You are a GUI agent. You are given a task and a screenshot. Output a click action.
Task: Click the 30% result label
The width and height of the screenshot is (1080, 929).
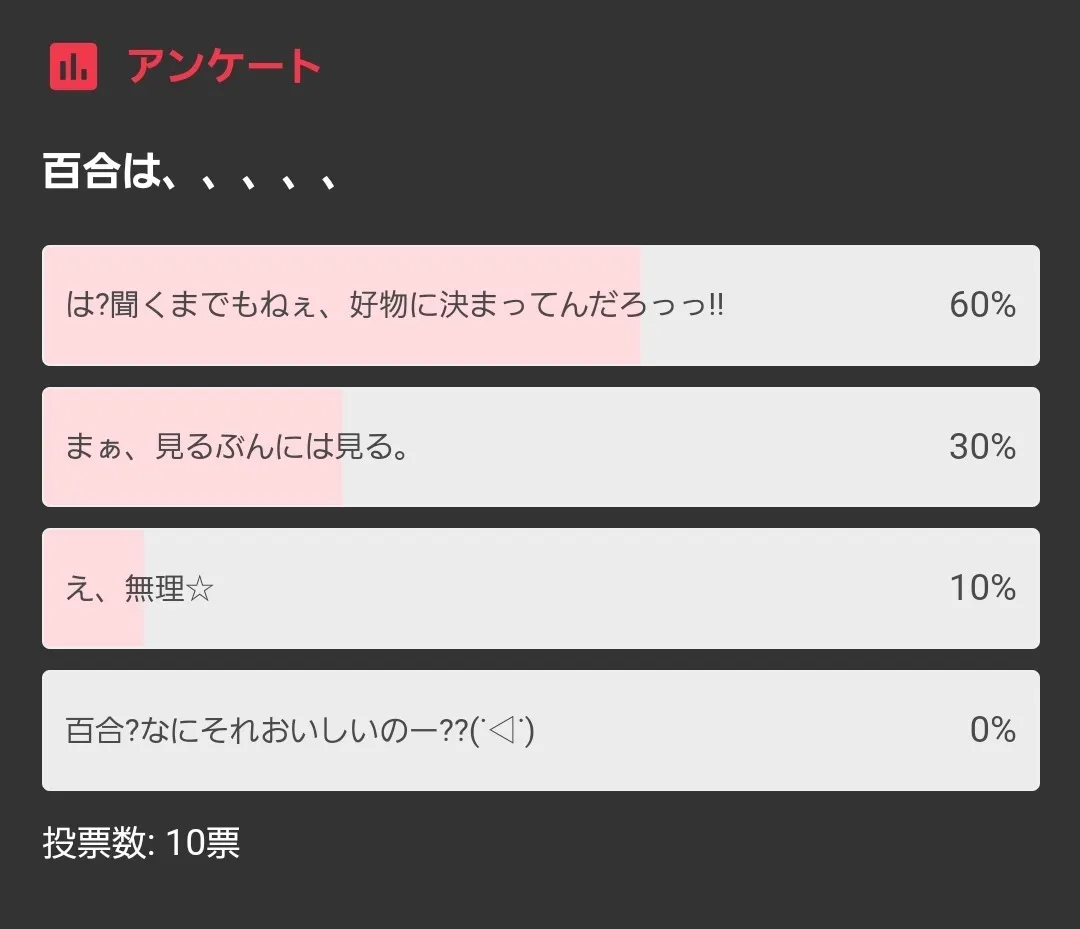(x=982, y=447)
